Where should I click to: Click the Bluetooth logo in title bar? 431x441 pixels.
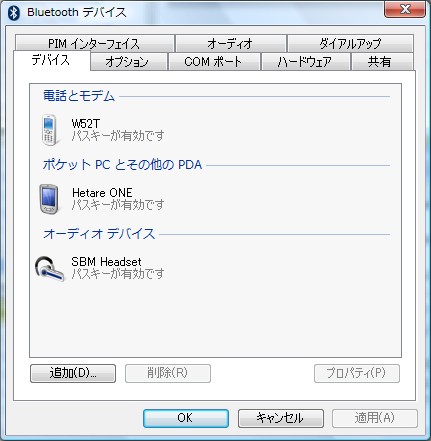pos(14,13)
